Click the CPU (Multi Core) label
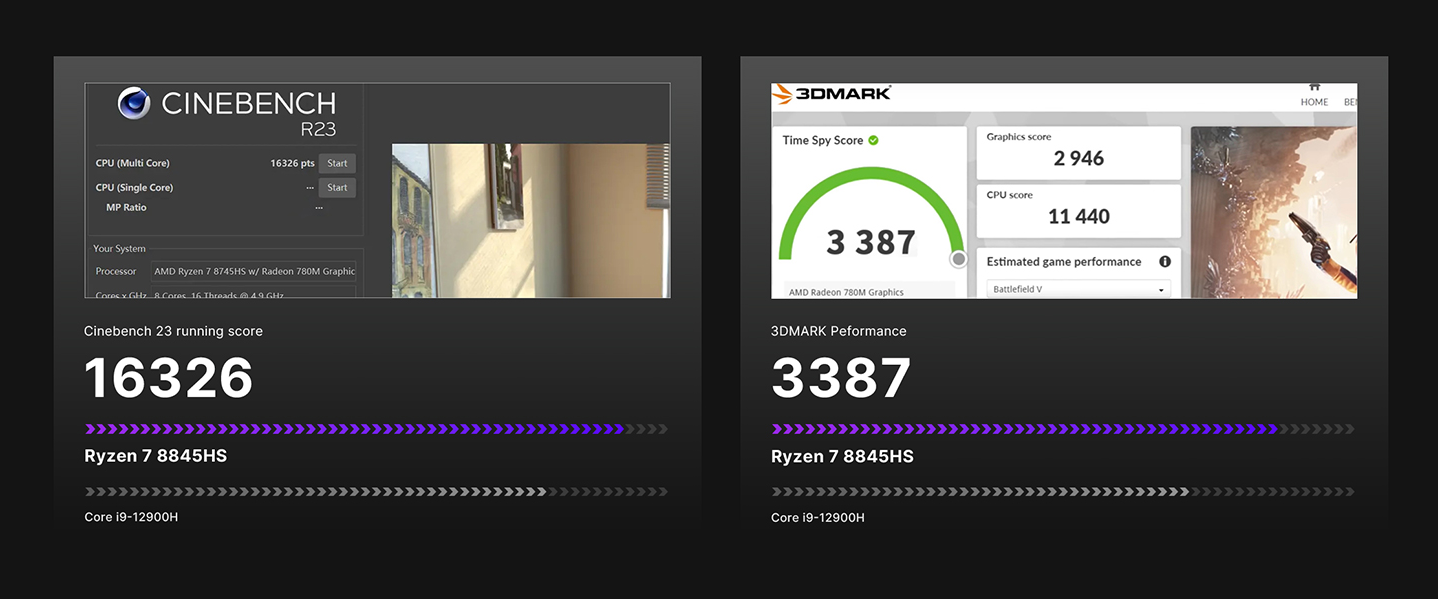Screen dimensions: 1438x599 coord(133,163)
